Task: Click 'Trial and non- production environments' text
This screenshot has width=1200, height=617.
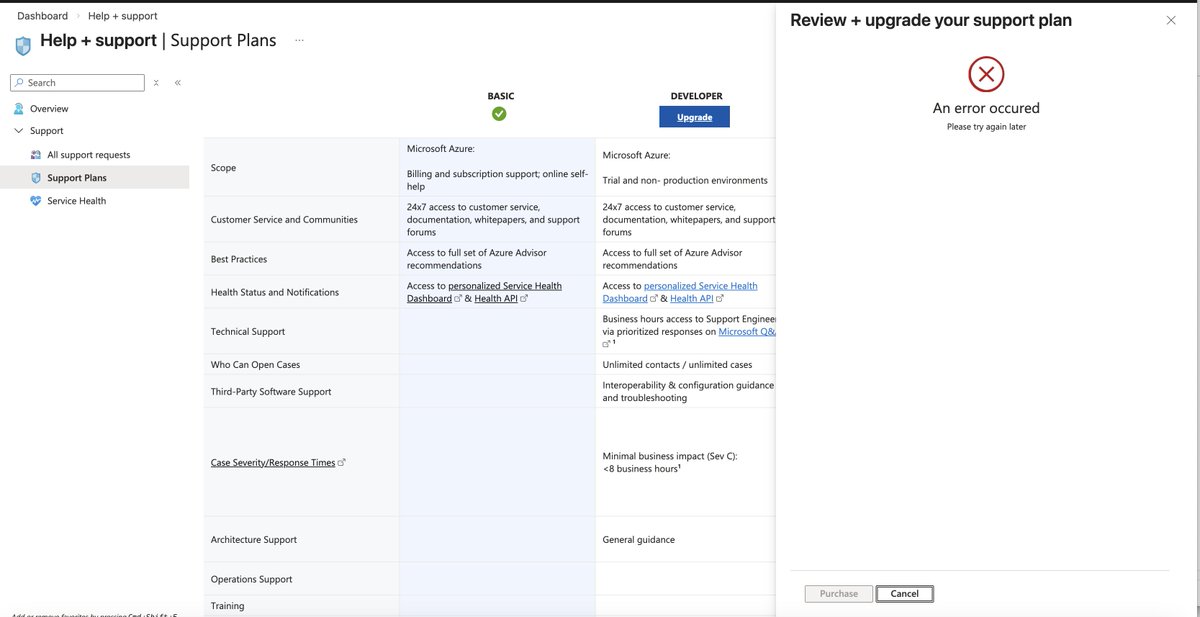Action: [x=686, y=181]
